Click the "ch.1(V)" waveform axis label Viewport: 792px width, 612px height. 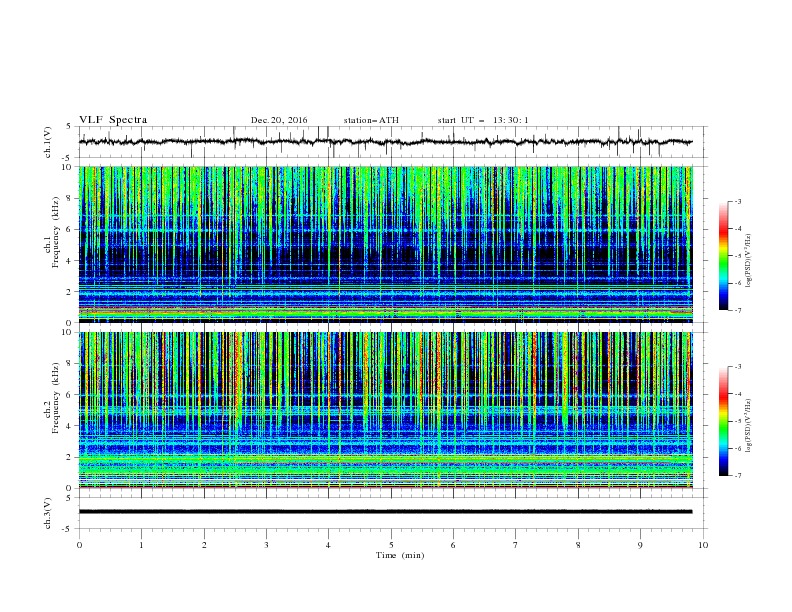click(x=48, y=142)
